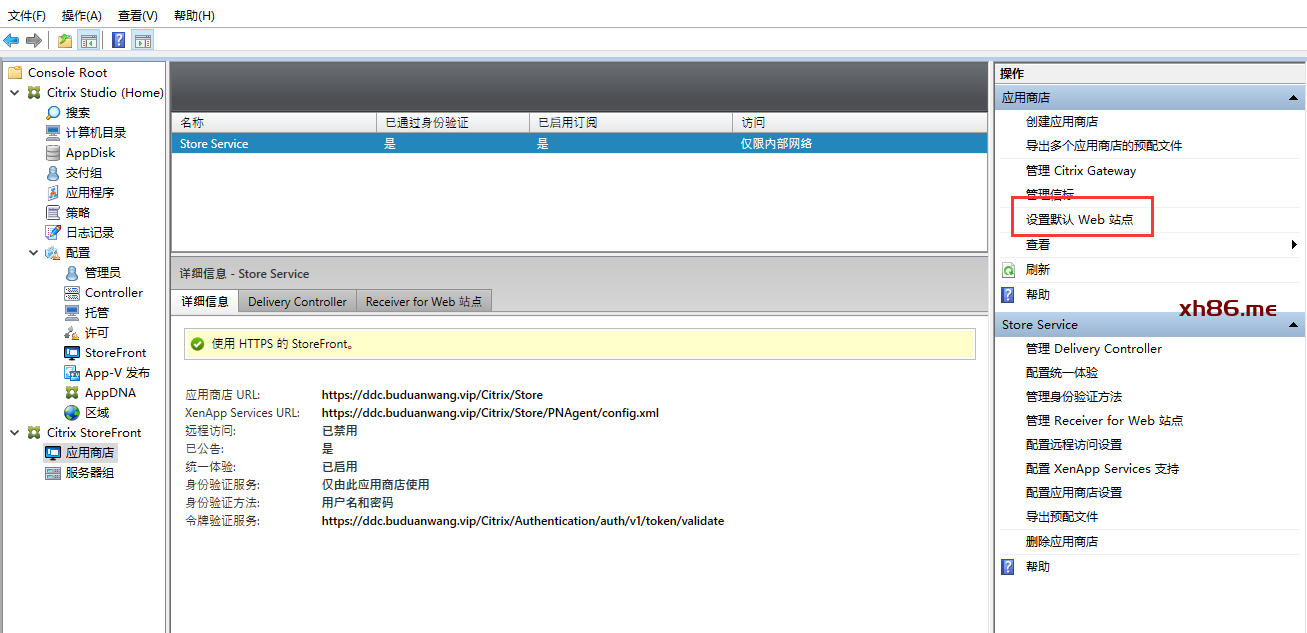Switch to the 详细信息 tab

pyautogui.click(x=205, y=301)
